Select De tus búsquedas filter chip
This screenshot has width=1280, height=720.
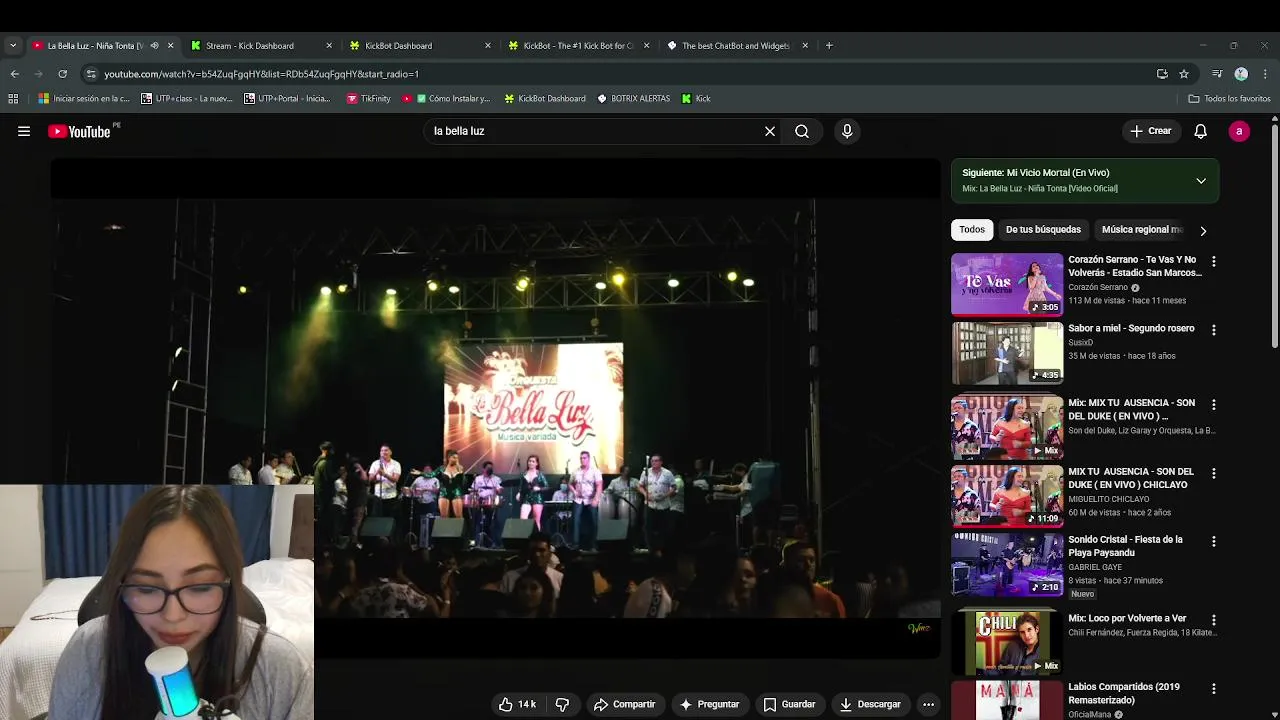[1043, 230]
